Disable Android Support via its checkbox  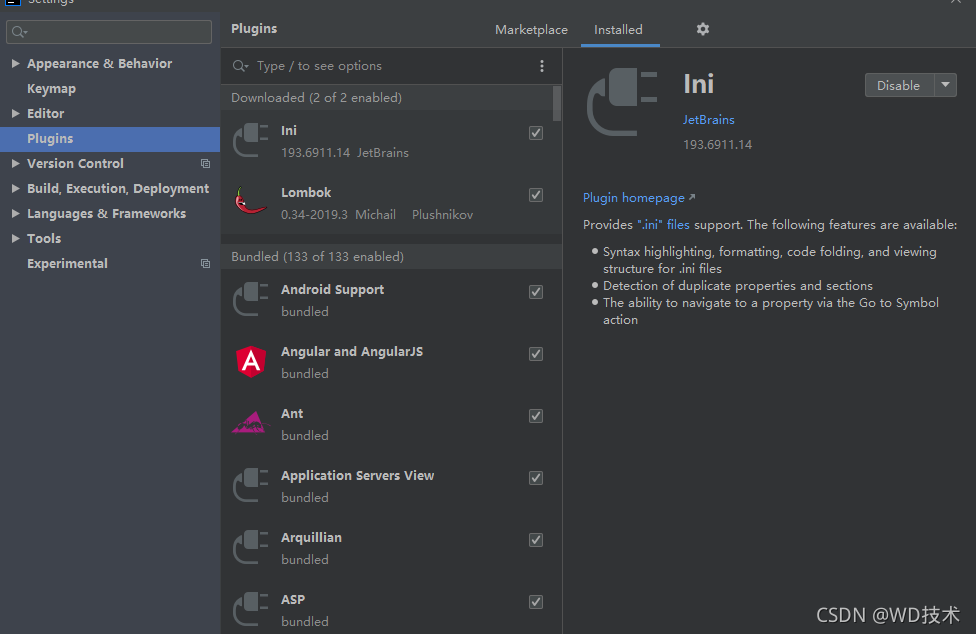tap(536, 292)
